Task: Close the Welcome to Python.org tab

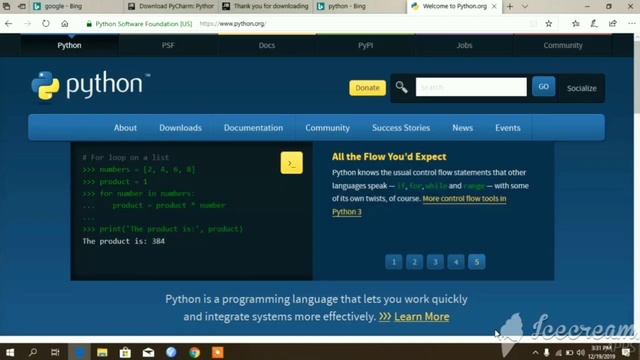Action: pyautogui.click(x=494, y=6)
